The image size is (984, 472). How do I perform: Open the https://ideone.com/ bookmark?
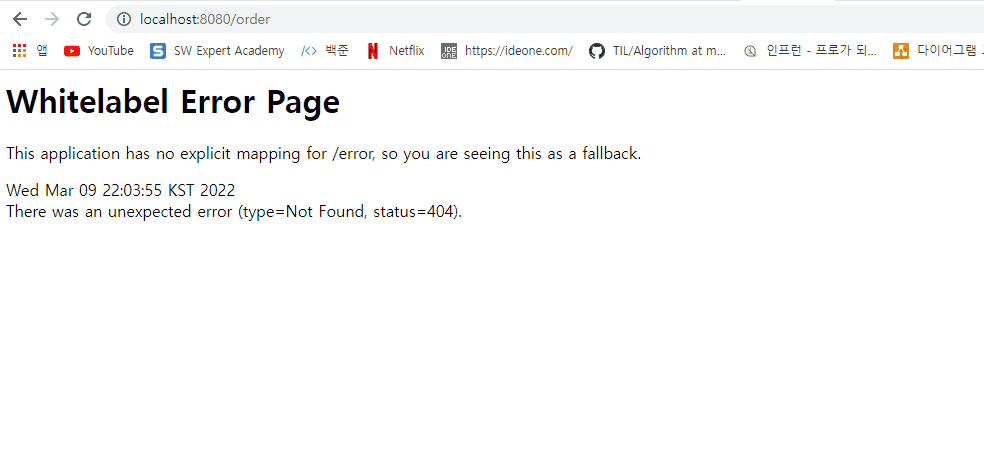coord(507,51)
